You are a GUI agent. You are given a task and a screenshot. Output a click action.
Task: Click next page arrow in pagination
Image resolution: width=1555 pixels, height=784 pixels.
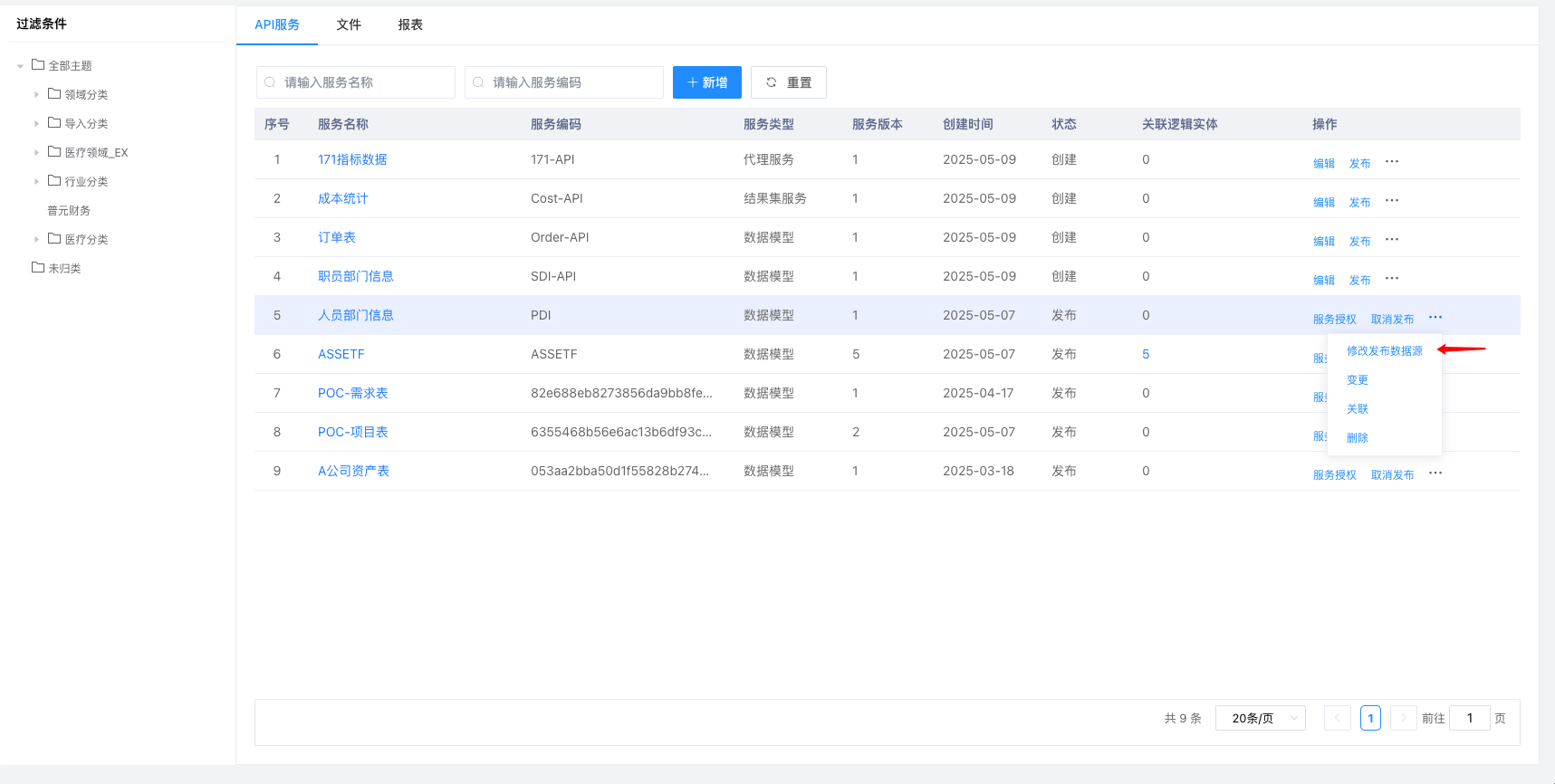[x=1403, y=718]
